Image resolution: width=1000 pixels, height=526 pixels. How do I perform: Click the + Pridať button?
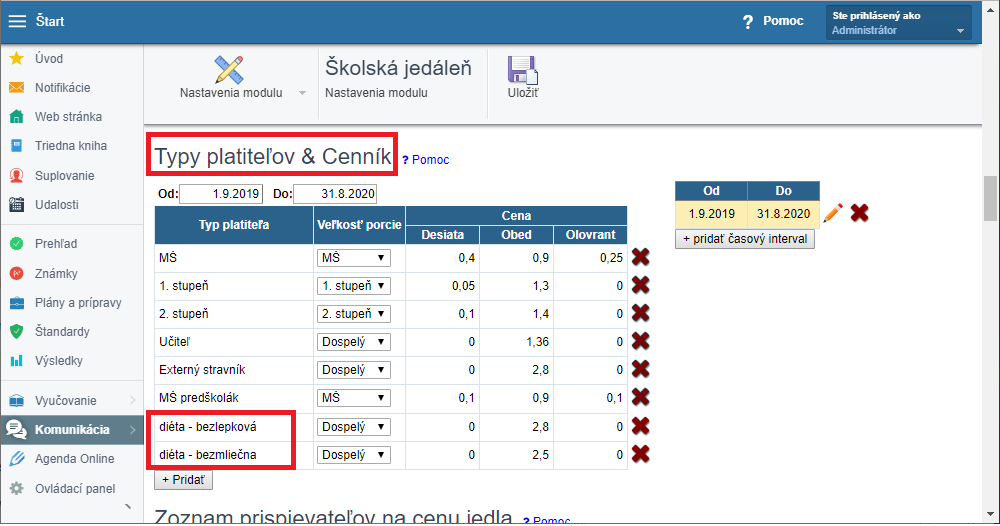point(183,480)
